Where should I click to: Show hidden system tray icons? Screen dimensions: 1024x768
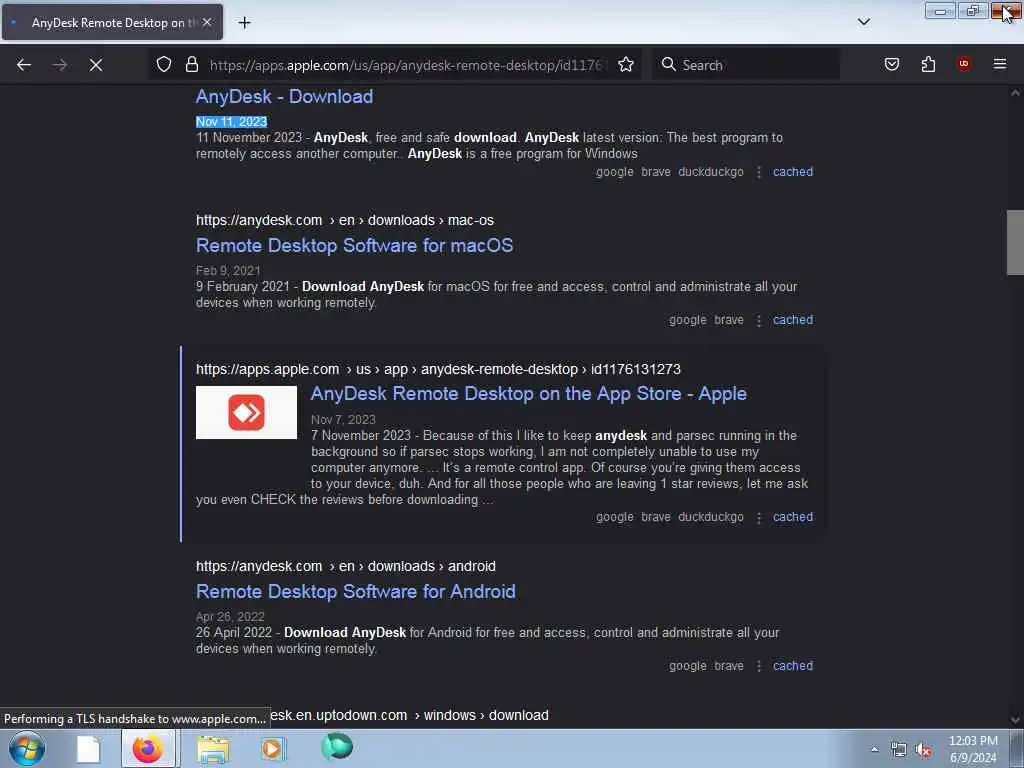click(x=874, y=749)
